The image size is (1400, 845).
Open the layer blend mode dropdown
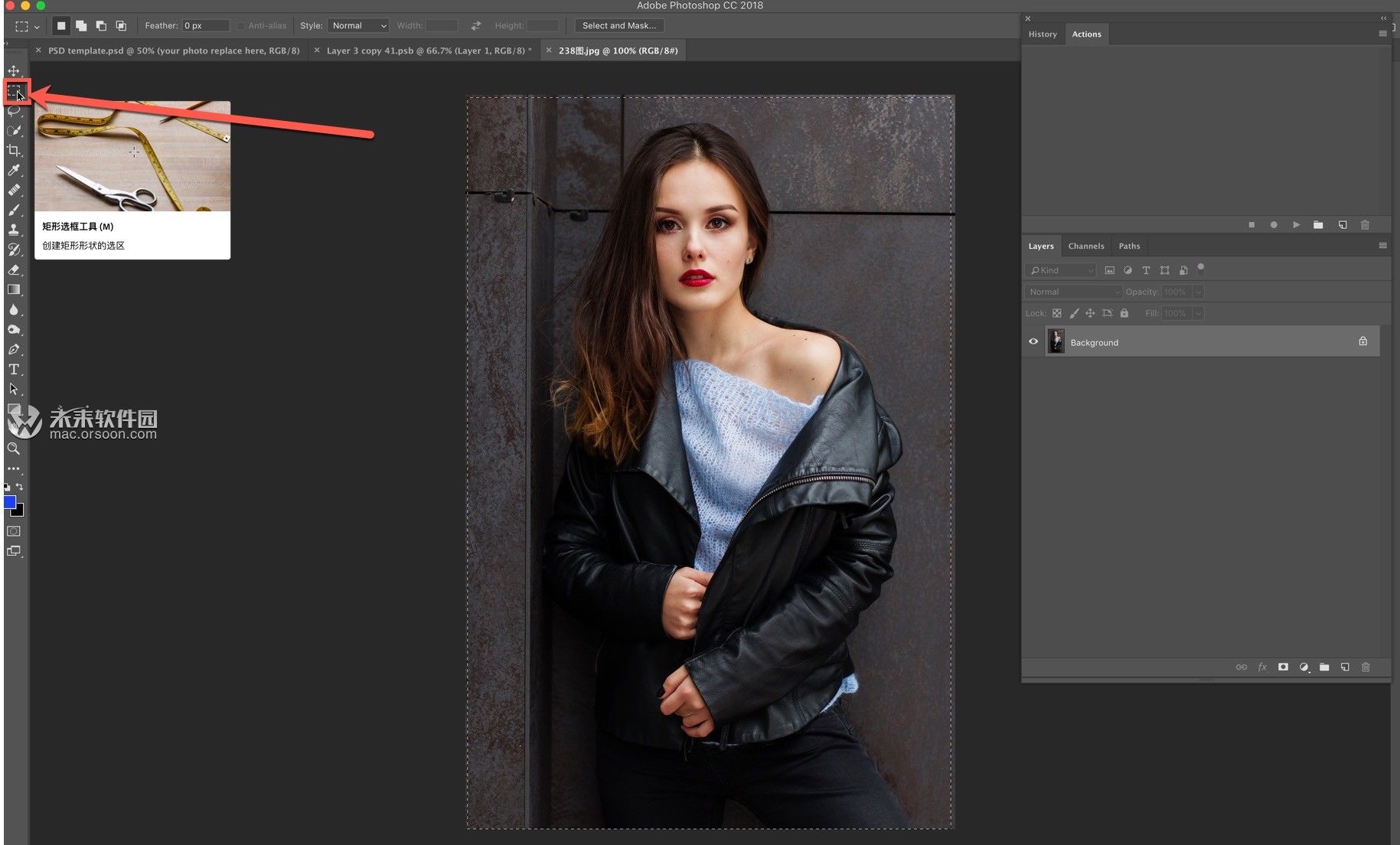pyautogui.click(x=1073, y=292)
